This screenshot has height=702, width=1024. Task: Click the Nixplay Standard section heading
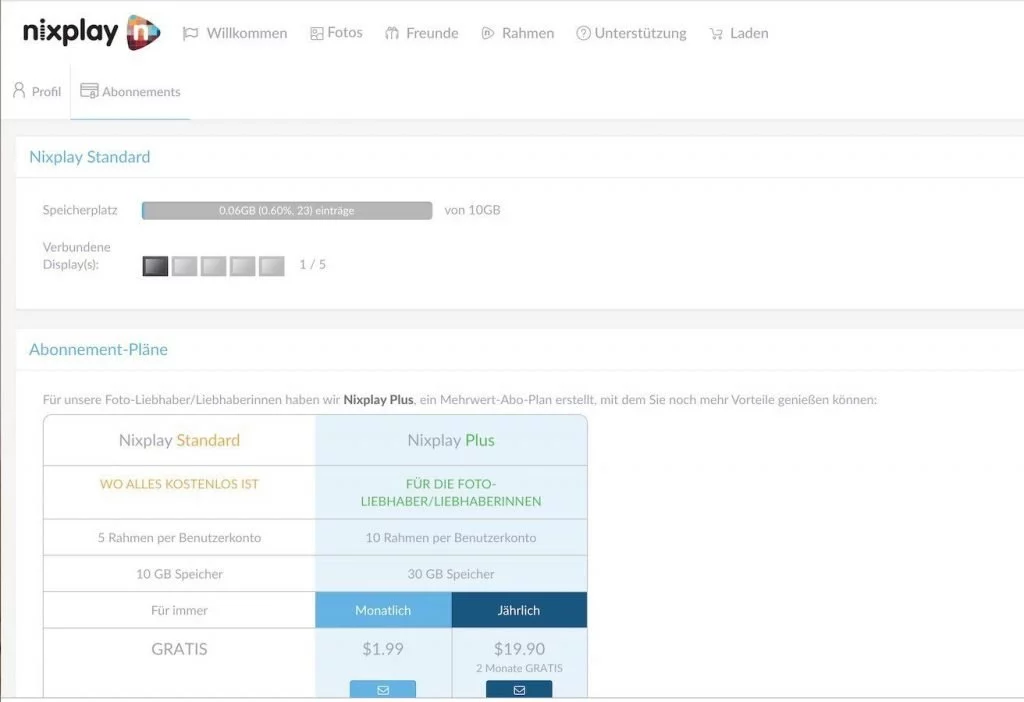89,157
